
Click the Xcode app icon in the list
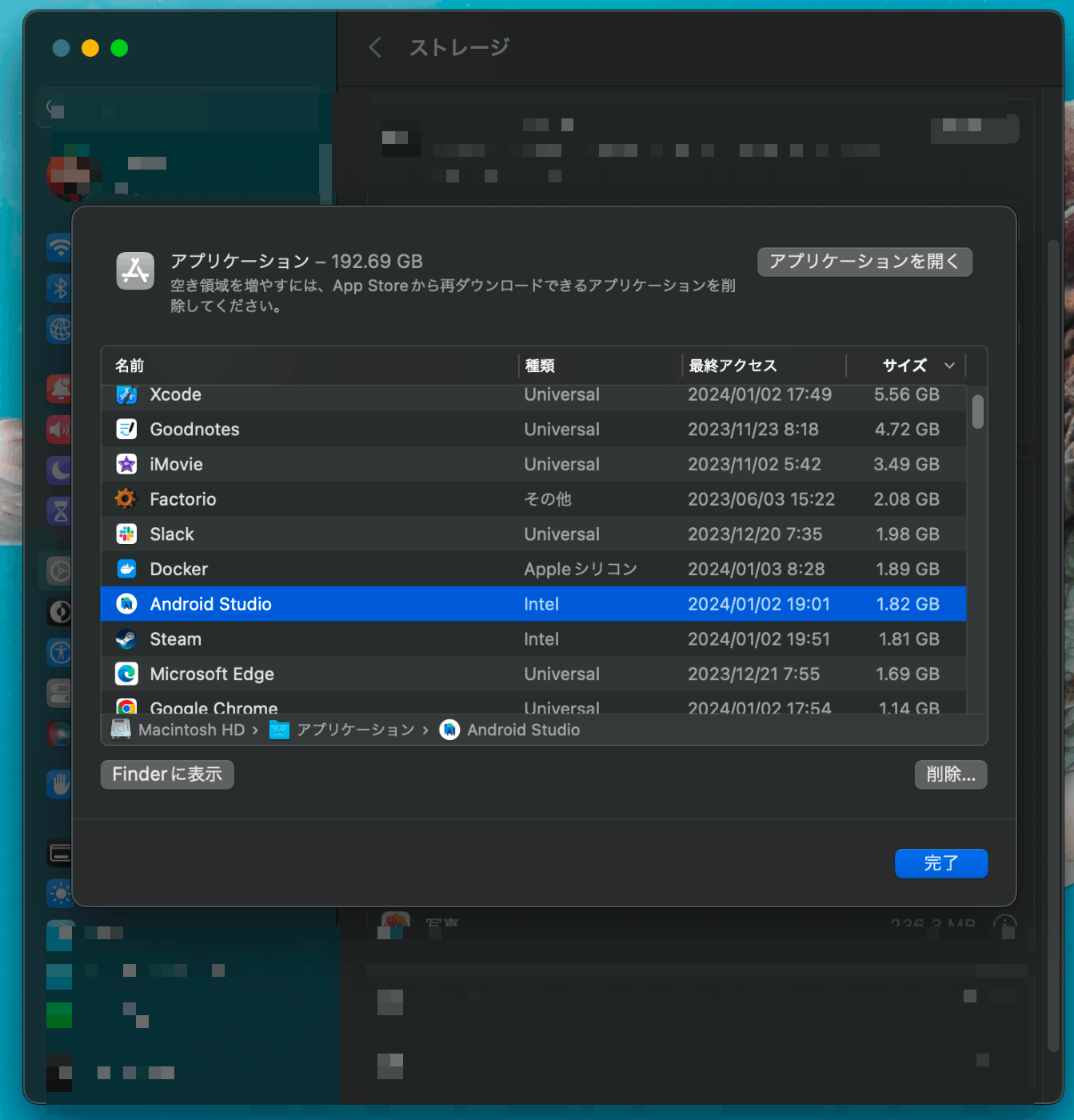coord(126,394)
